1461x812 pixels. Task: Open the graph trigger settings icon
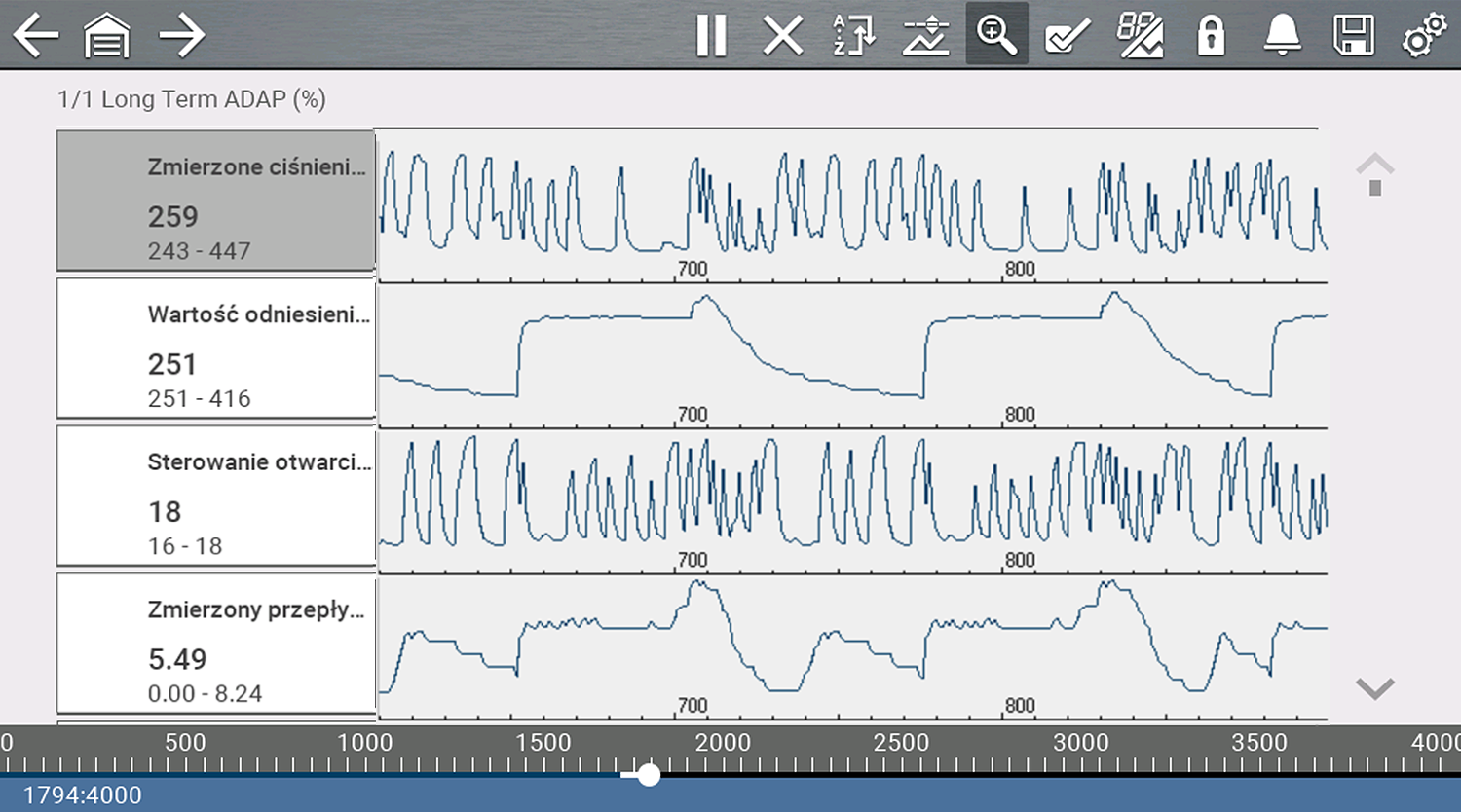925,36
